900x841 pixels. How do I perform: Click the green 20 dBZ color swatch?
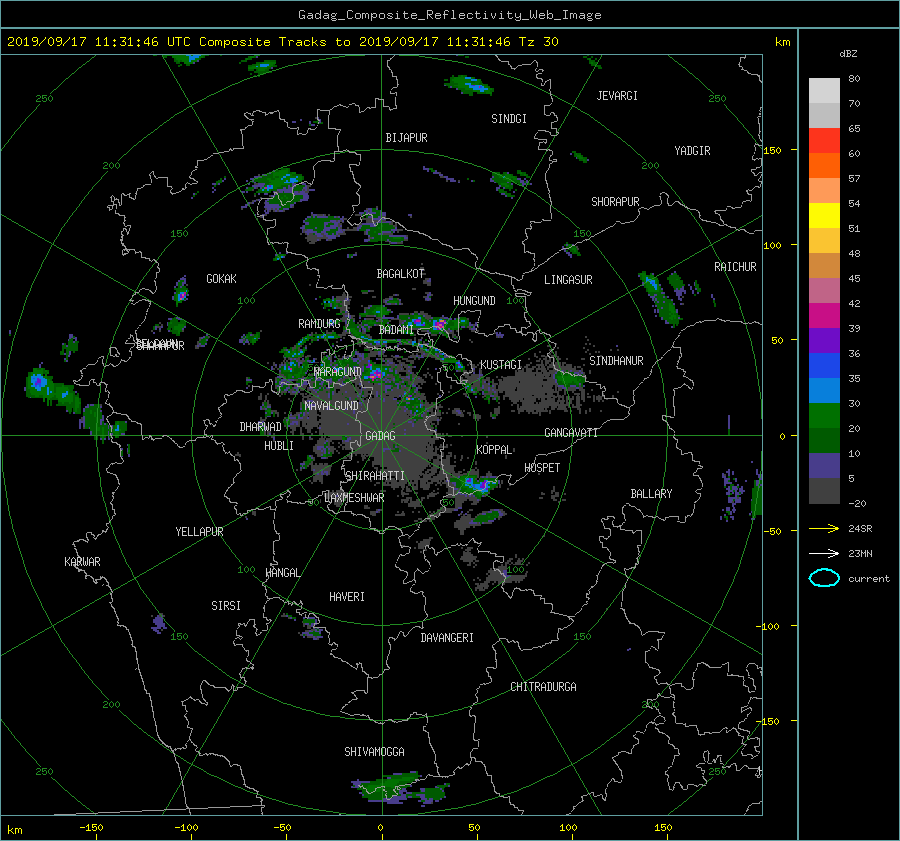pos(824,415)
